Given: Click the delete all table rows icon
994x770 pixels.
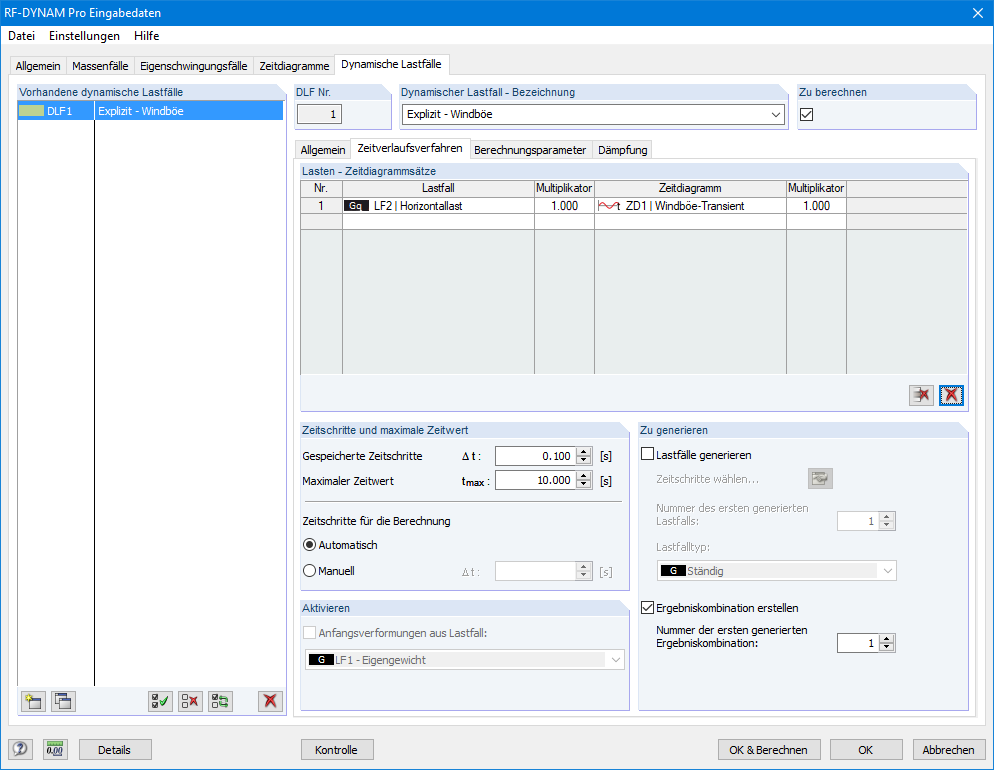Looking at the screenshot, I should pyautogui.click(x=951, y=395).
